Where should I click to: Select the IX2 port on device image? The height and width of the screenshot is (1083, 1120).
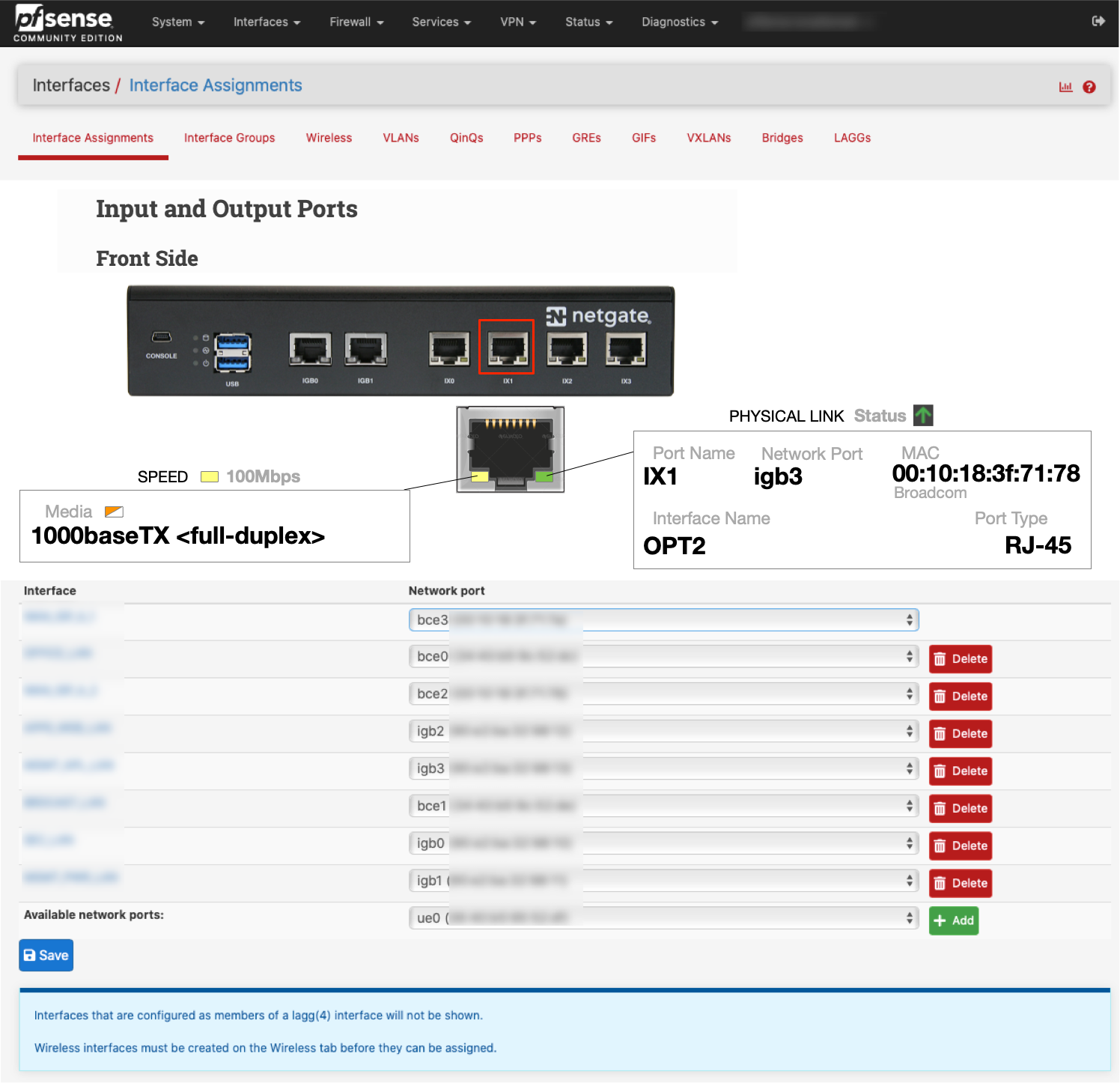[x=567, y=349]
